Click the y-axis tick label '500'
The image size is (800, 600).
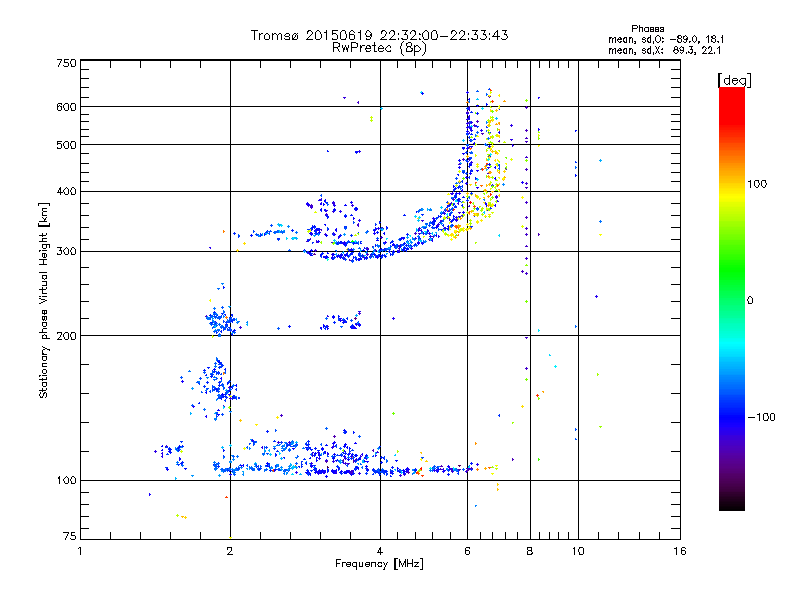66,145
